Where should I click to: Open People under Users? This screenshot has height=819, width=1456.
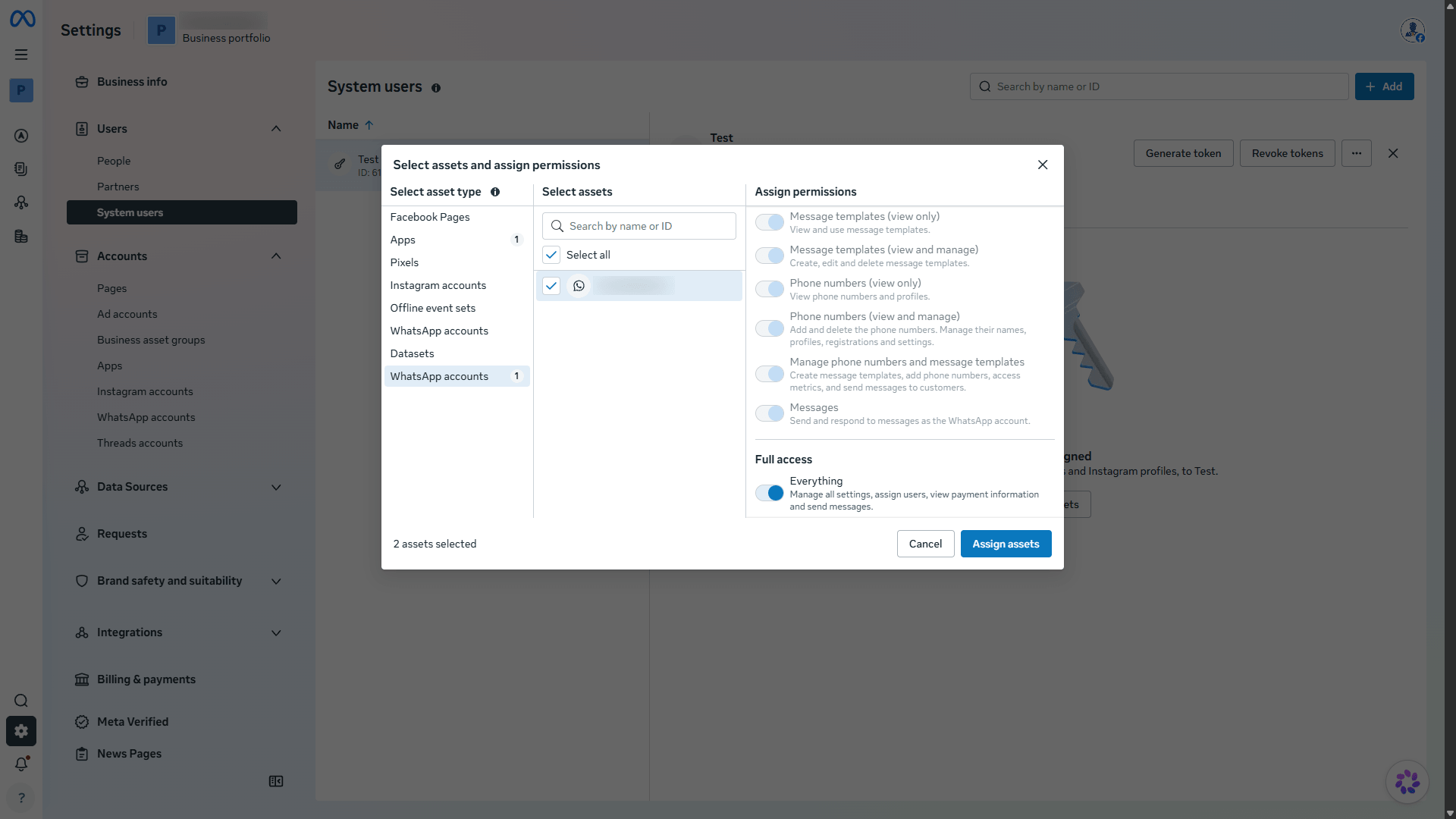coord(114,161)
